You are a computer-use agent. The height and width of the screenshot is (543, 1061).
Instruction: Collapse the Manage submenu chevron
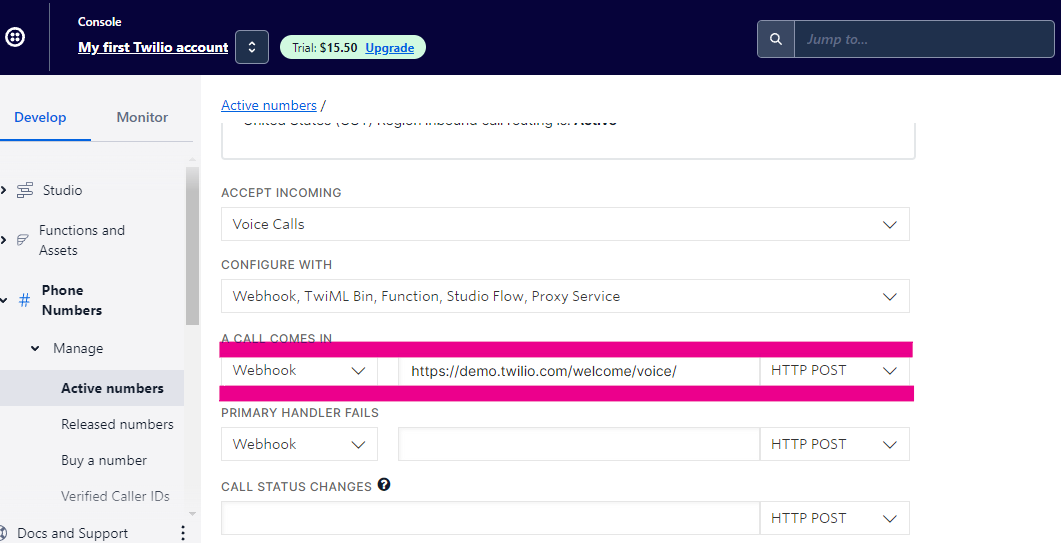pos(35,349)
